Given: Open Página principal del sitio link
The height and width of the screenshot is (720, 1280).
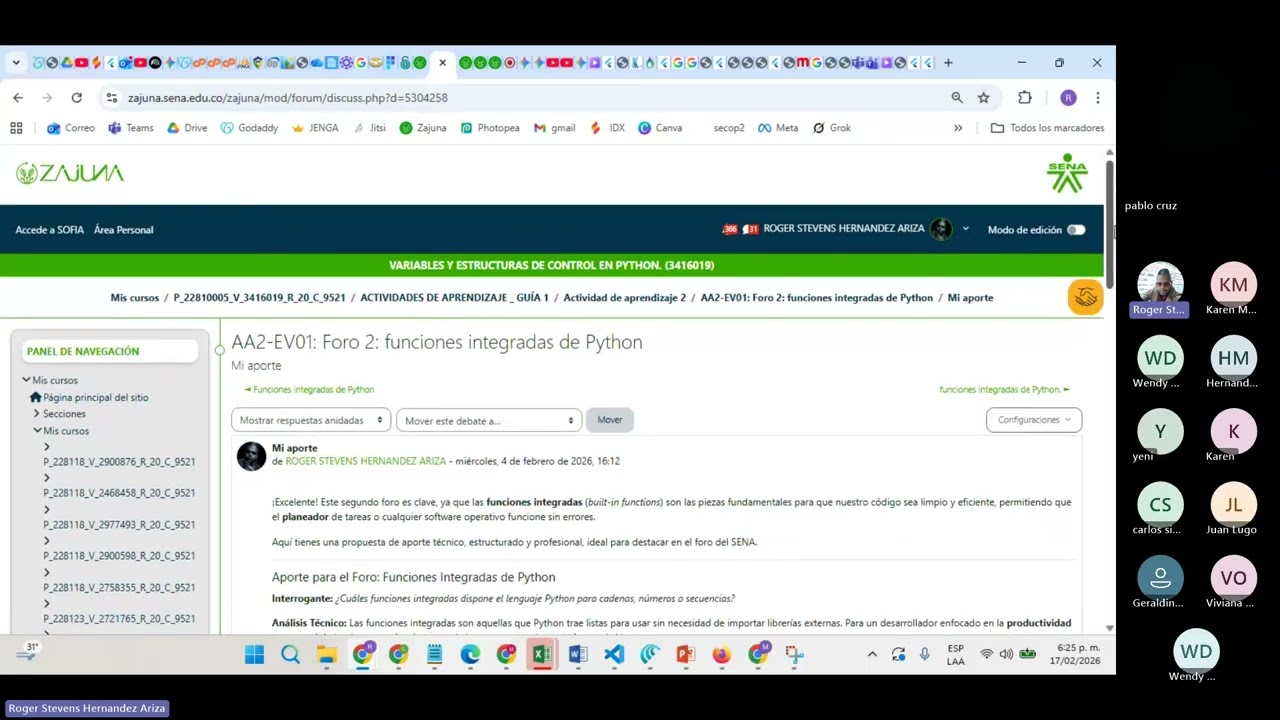Looking at the screenshot, I should (95, 397).
